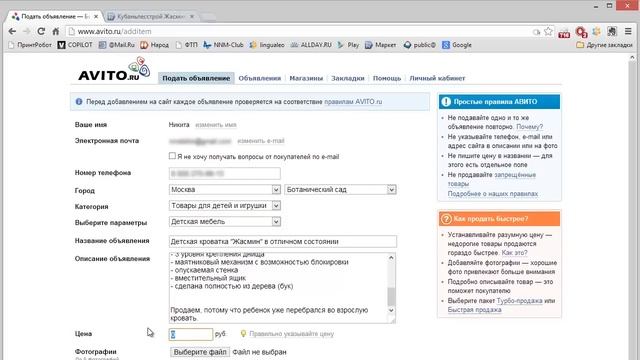The image size is (640, 360).
Task: Open the Маркет bookmark
Action: (x=380, y=45)
